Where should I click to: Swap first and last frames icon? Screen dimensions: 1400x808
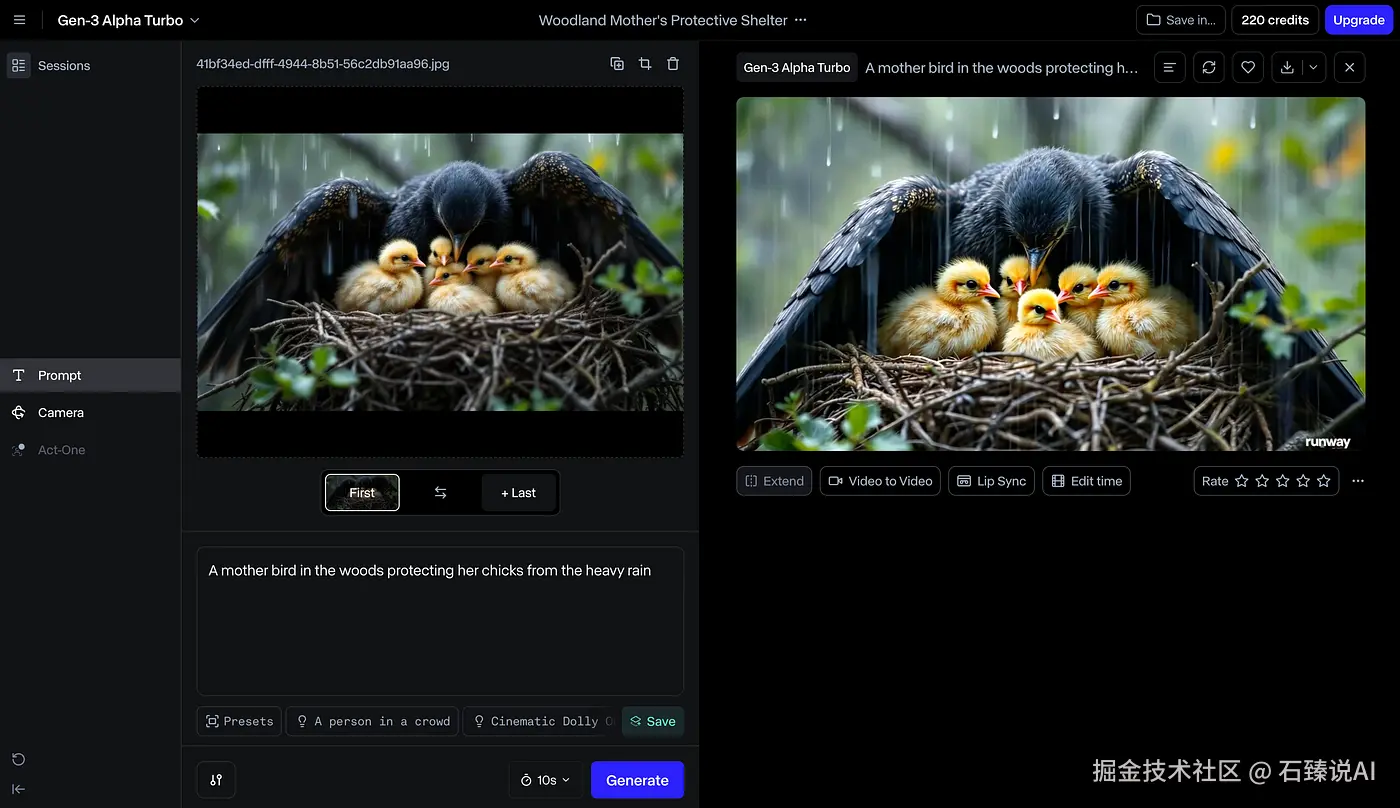pos(440,492)
